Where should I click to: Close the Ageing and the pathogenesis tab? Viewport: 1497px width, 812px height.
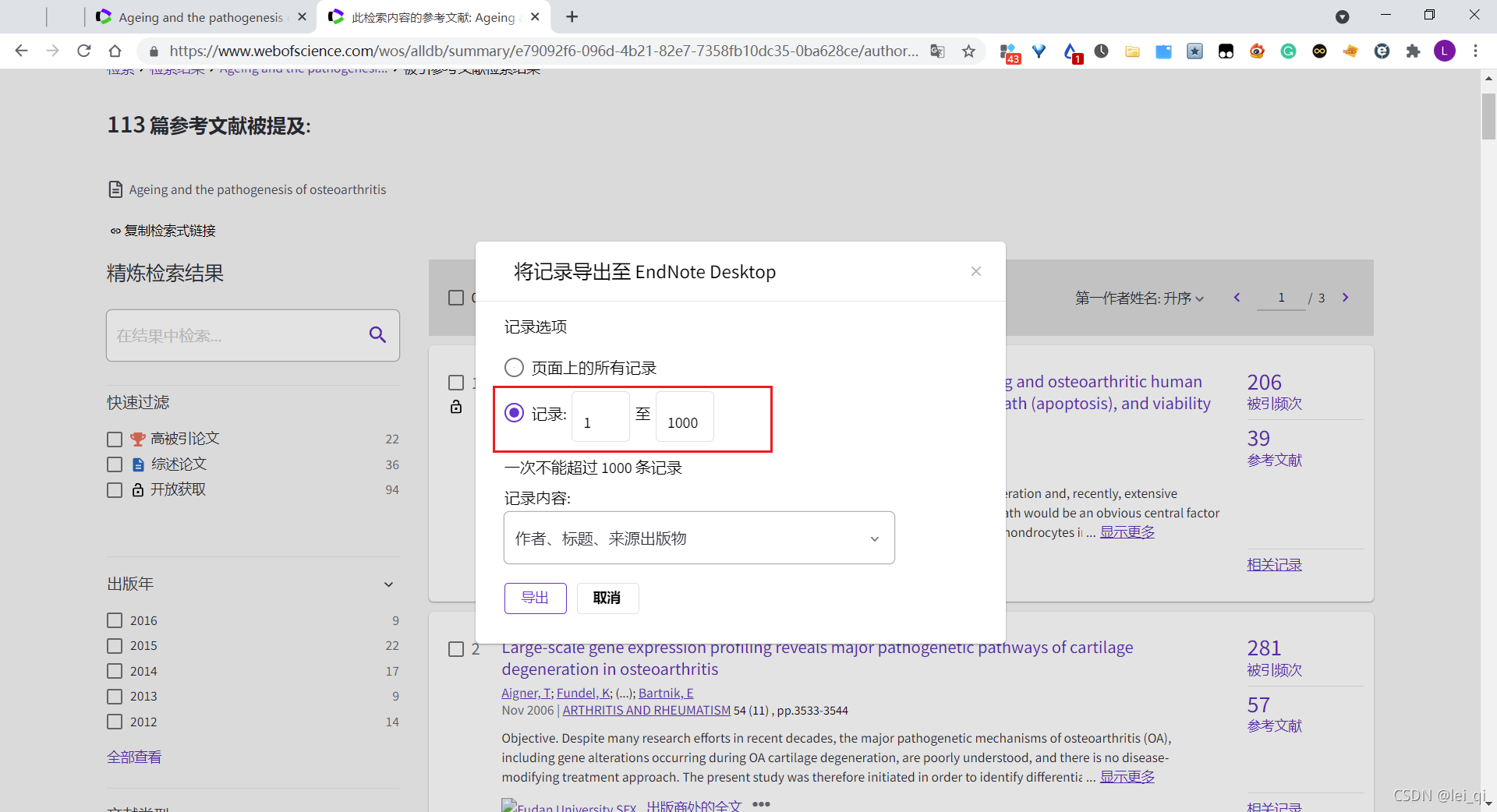click(303, 16)
